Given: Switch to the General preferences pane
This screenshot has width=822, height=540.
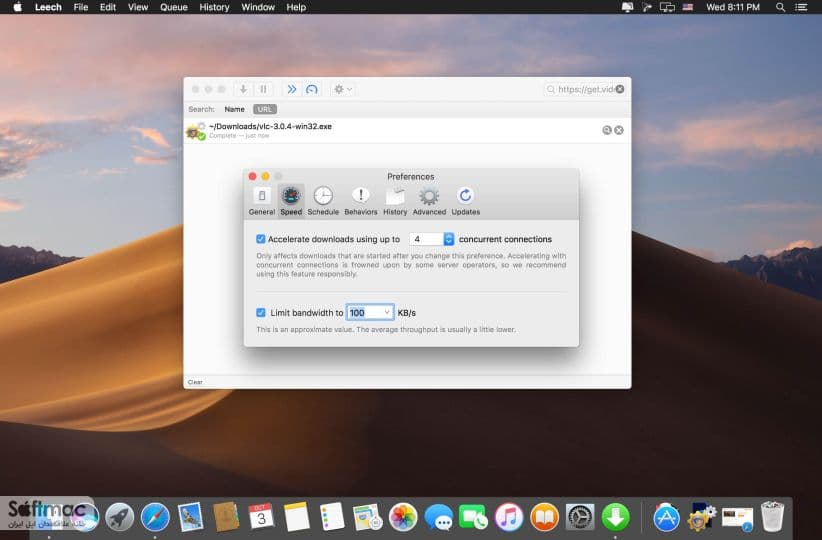Looking at the screenshot, I should pos(262,200).
